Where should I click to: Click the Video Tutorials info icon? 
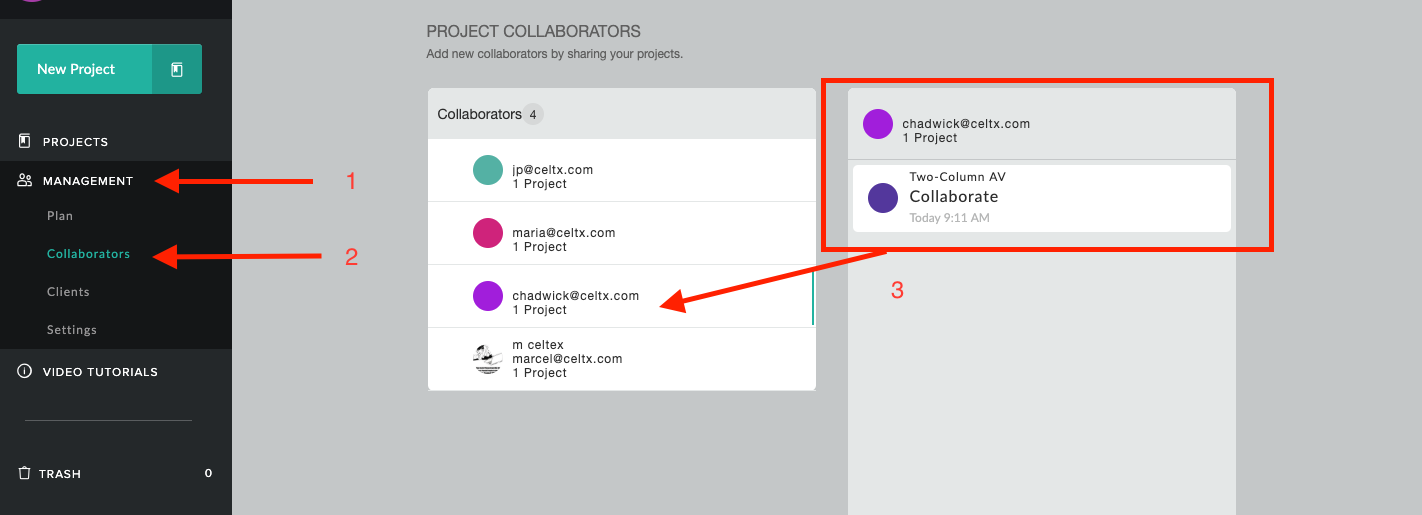coord(25,371)
